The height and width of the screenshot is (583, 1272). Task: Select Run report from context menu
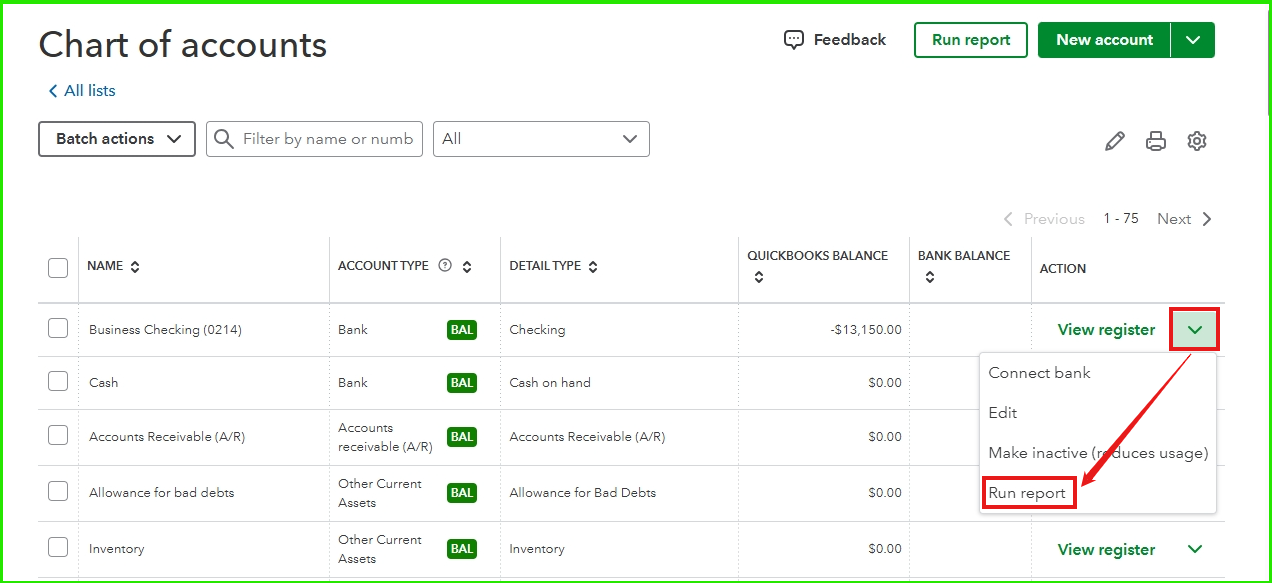coord(1027,493)
